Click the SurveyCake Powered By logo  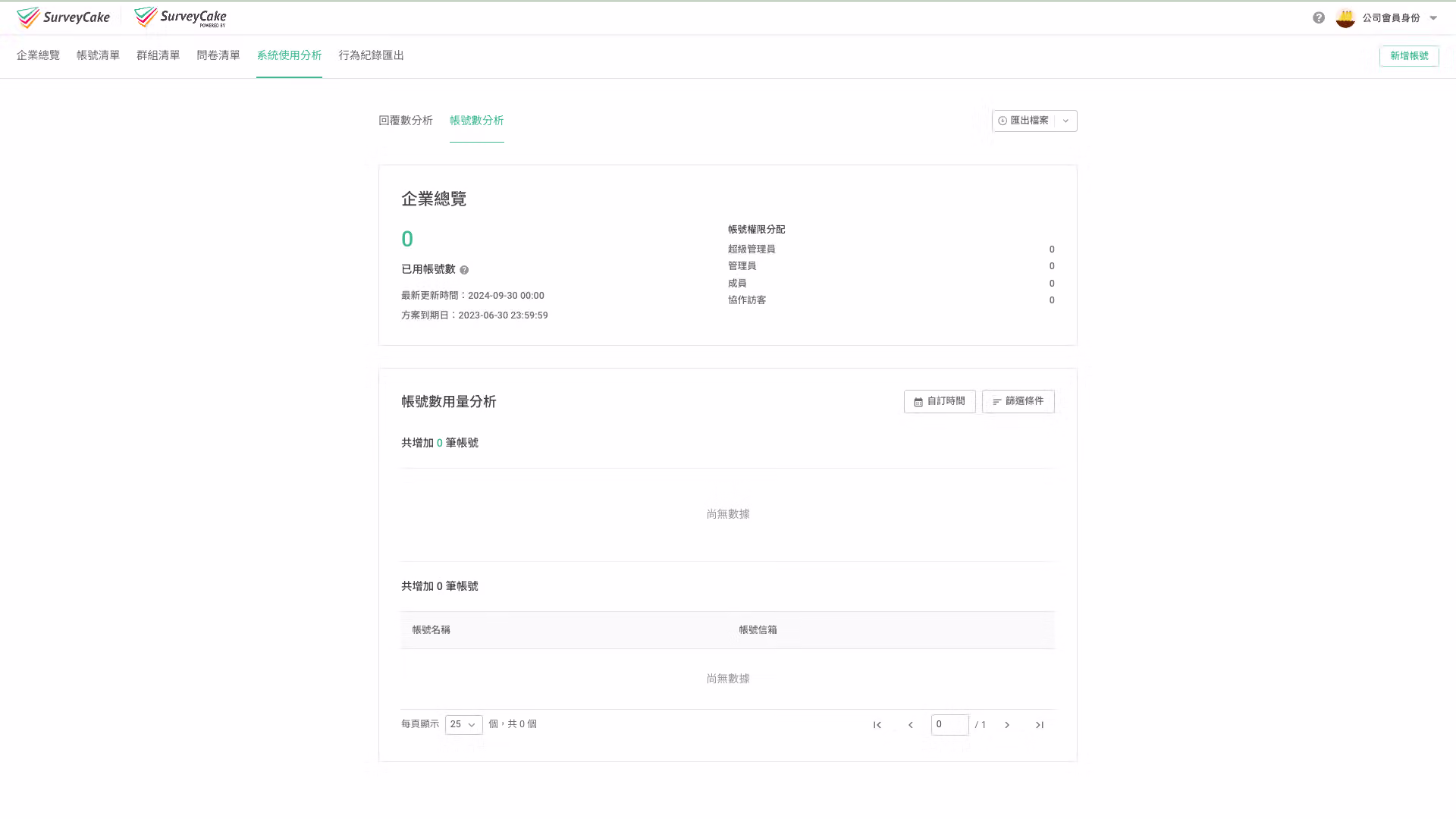point(180,17)
